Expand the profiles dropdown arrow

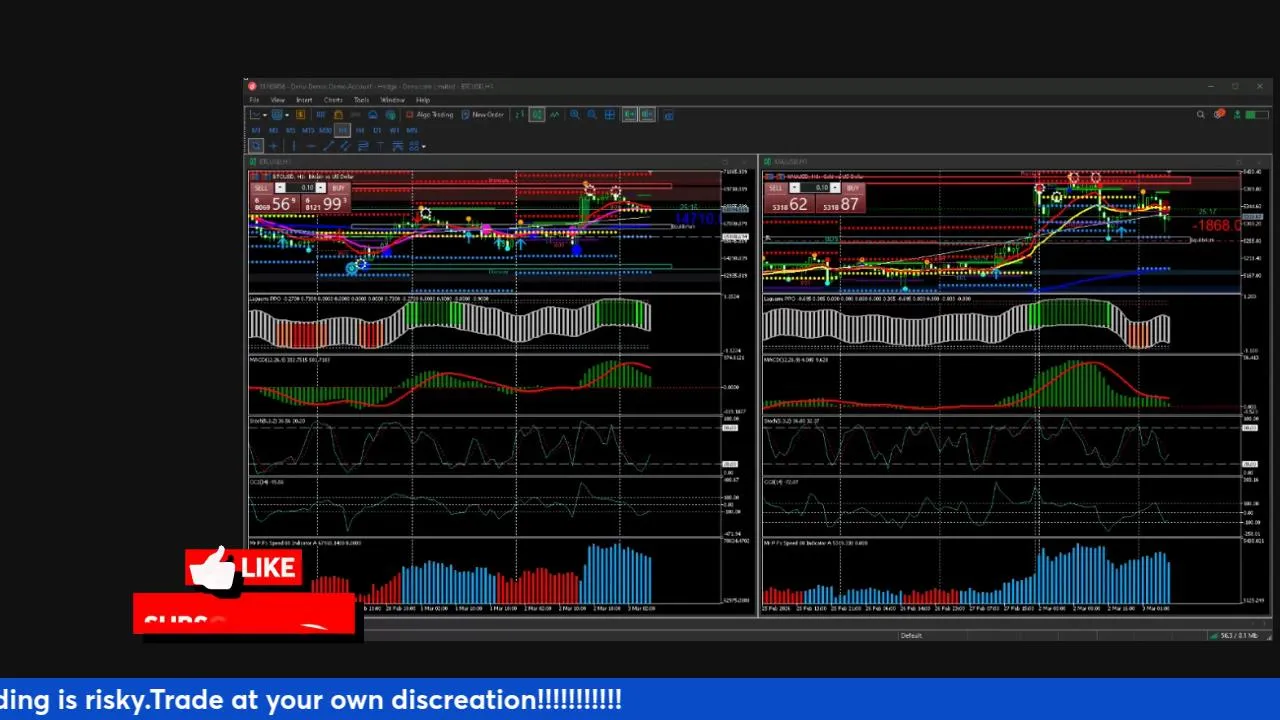(x=287, y=115)
